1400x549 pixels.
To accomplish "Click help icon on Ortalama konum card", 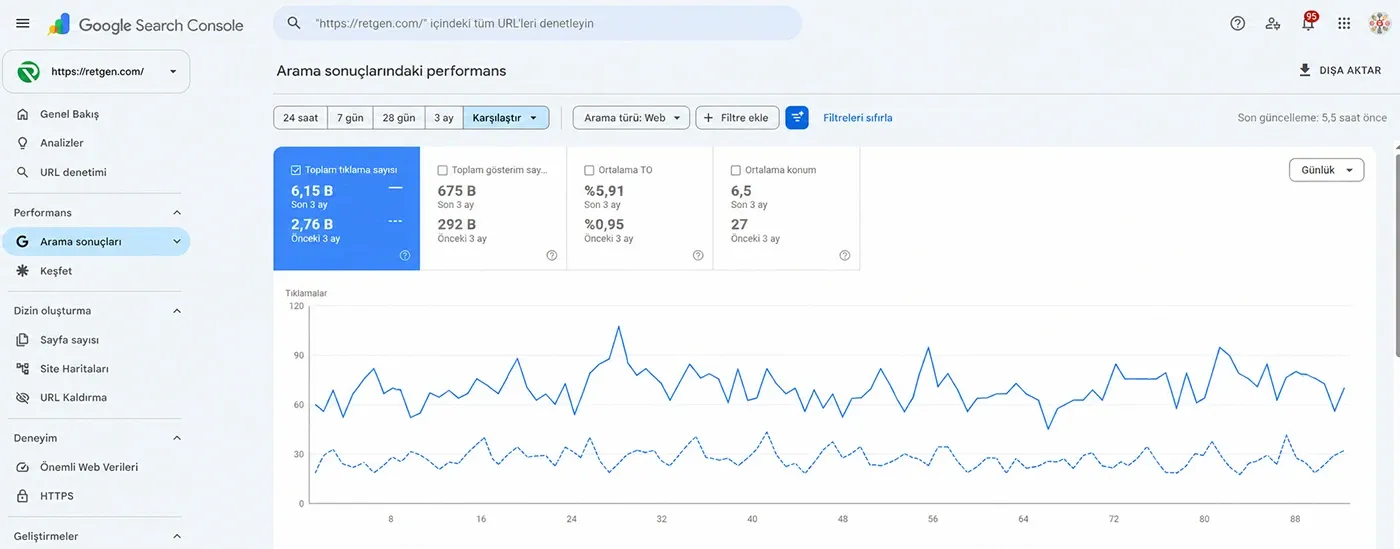I will [845, 256].
